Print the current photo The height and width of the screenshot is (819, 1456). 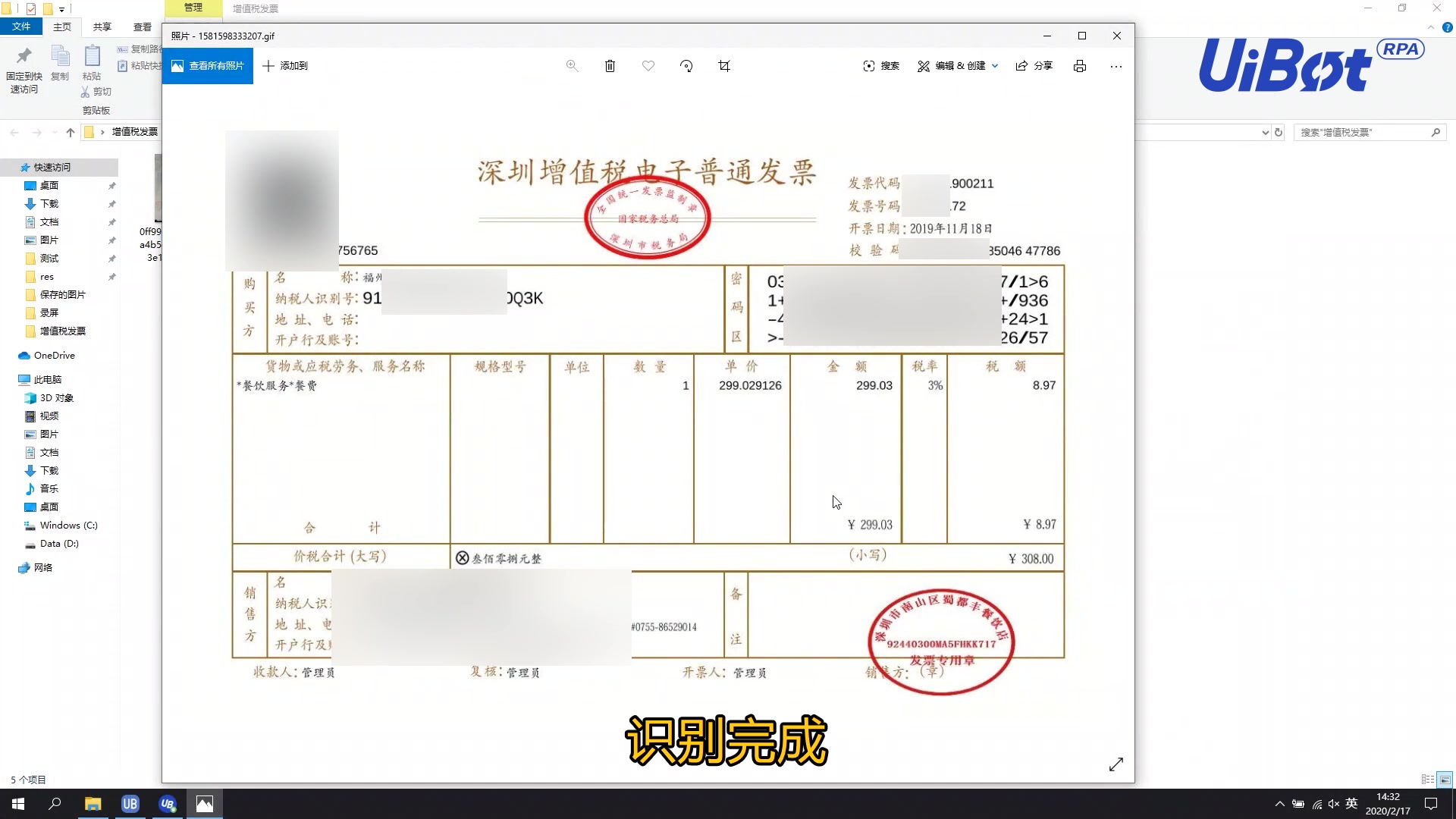coord(1079,66)
